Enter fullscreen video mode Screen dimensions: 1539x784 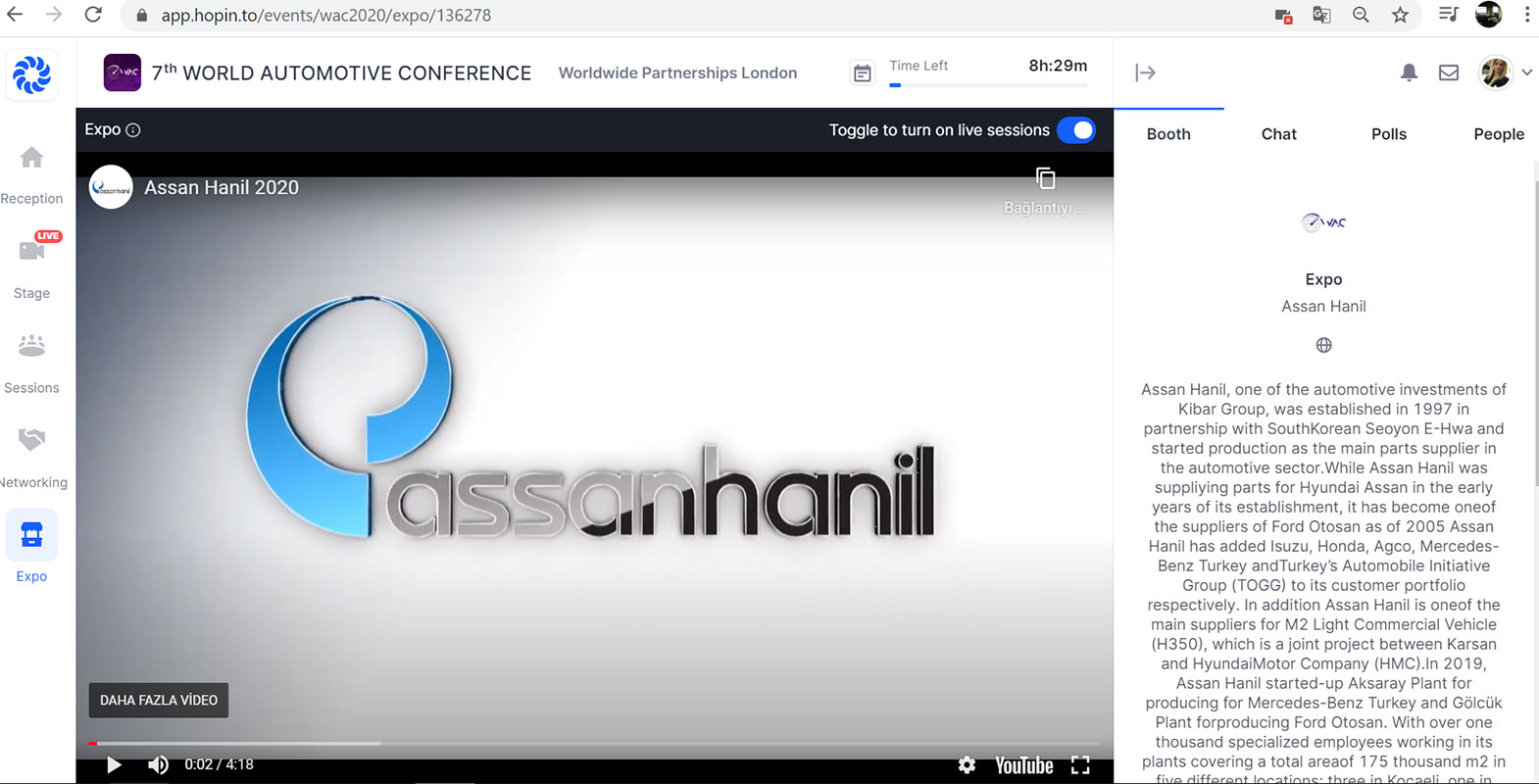click(1080, 765)
